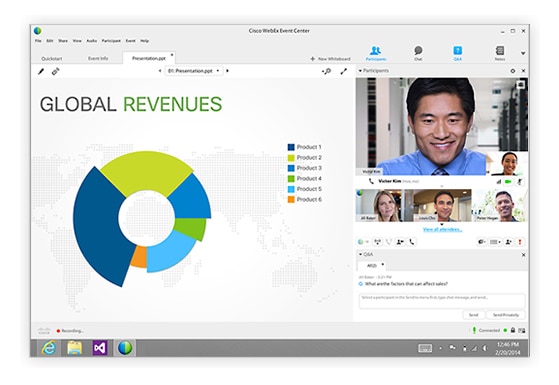Go to the next slide arrow
The image size is (559, 385).
click(x=227, y=71)
